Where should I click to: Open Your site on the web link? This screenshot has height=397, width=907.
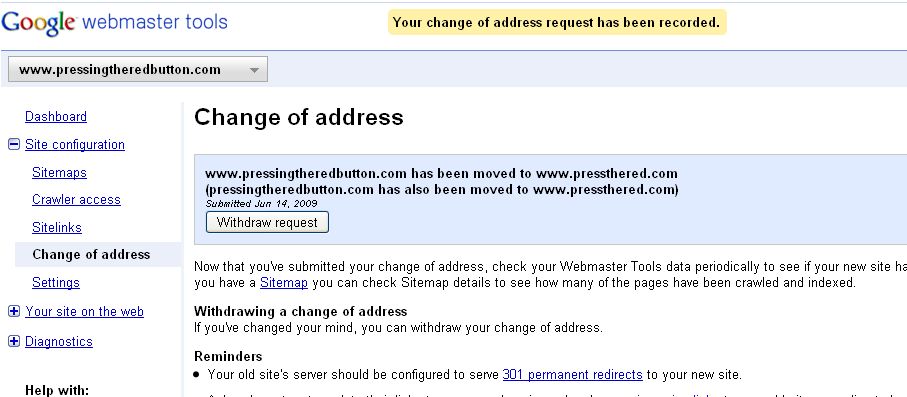tap(84, 311)
